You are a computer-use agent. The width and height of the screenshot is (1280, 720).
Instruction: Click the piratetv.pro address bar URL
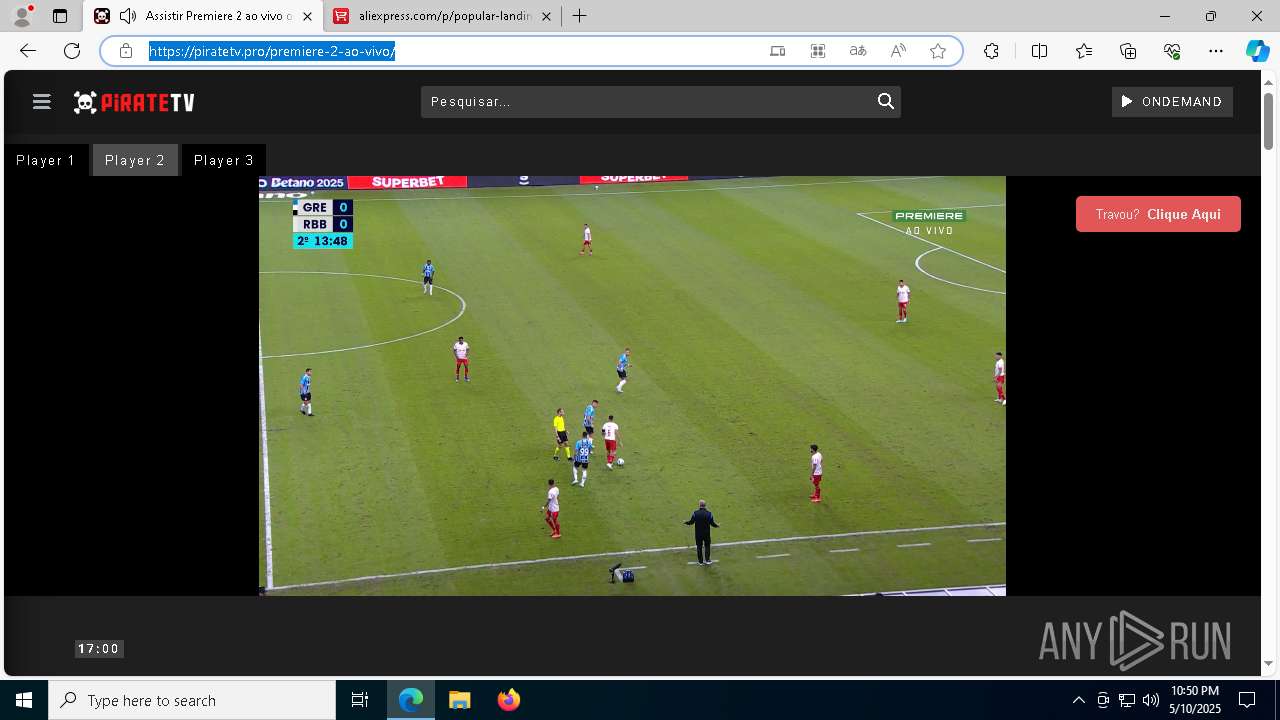pyautogui.click(x=272, y=51)
